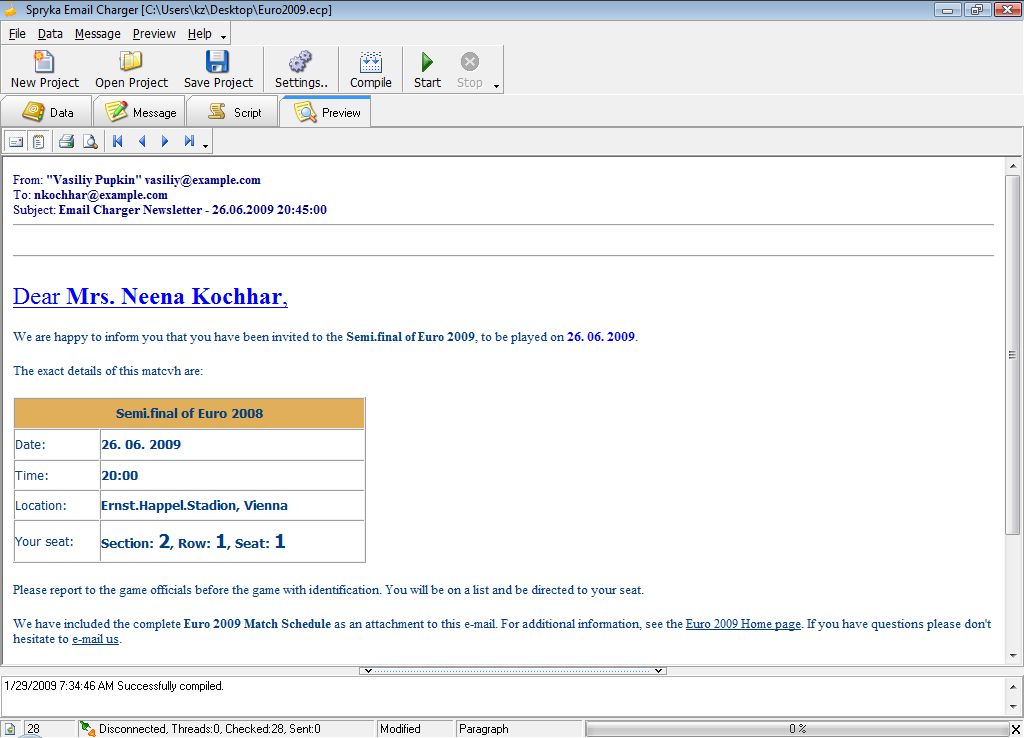Open the Data menu
1024x738 pixels.
click(50, 33)
